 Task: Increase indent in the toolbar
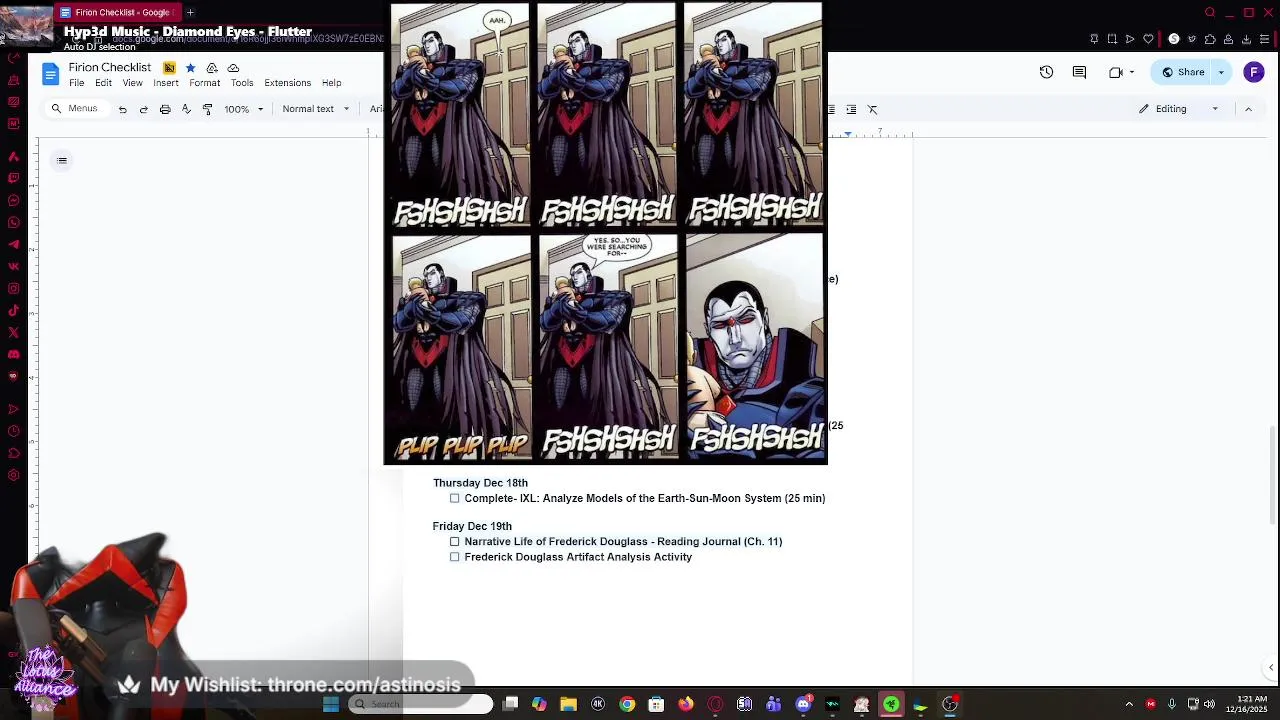(x=851, y=109)
